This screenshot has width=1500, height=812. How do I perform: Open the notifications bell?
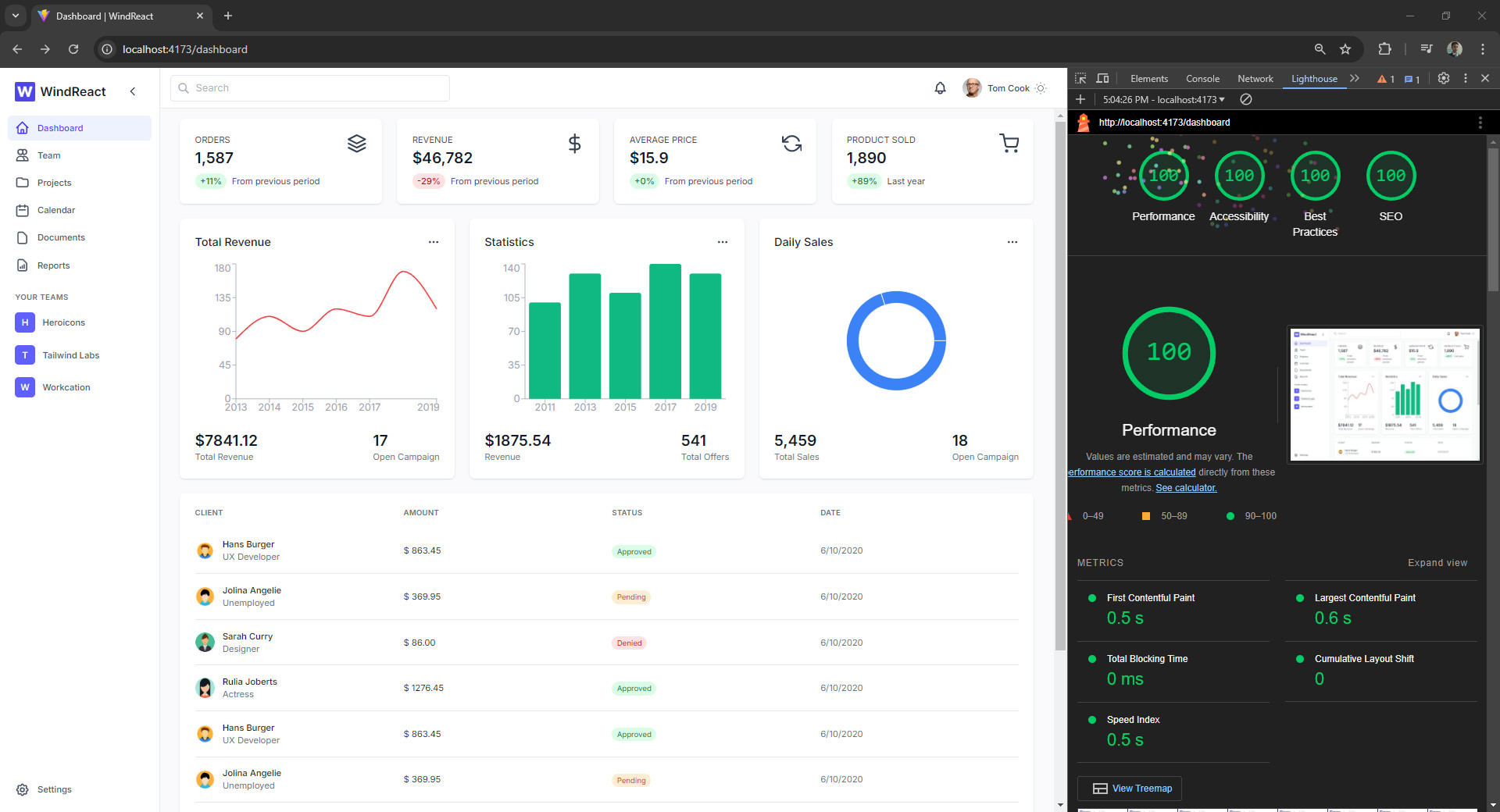941,88
